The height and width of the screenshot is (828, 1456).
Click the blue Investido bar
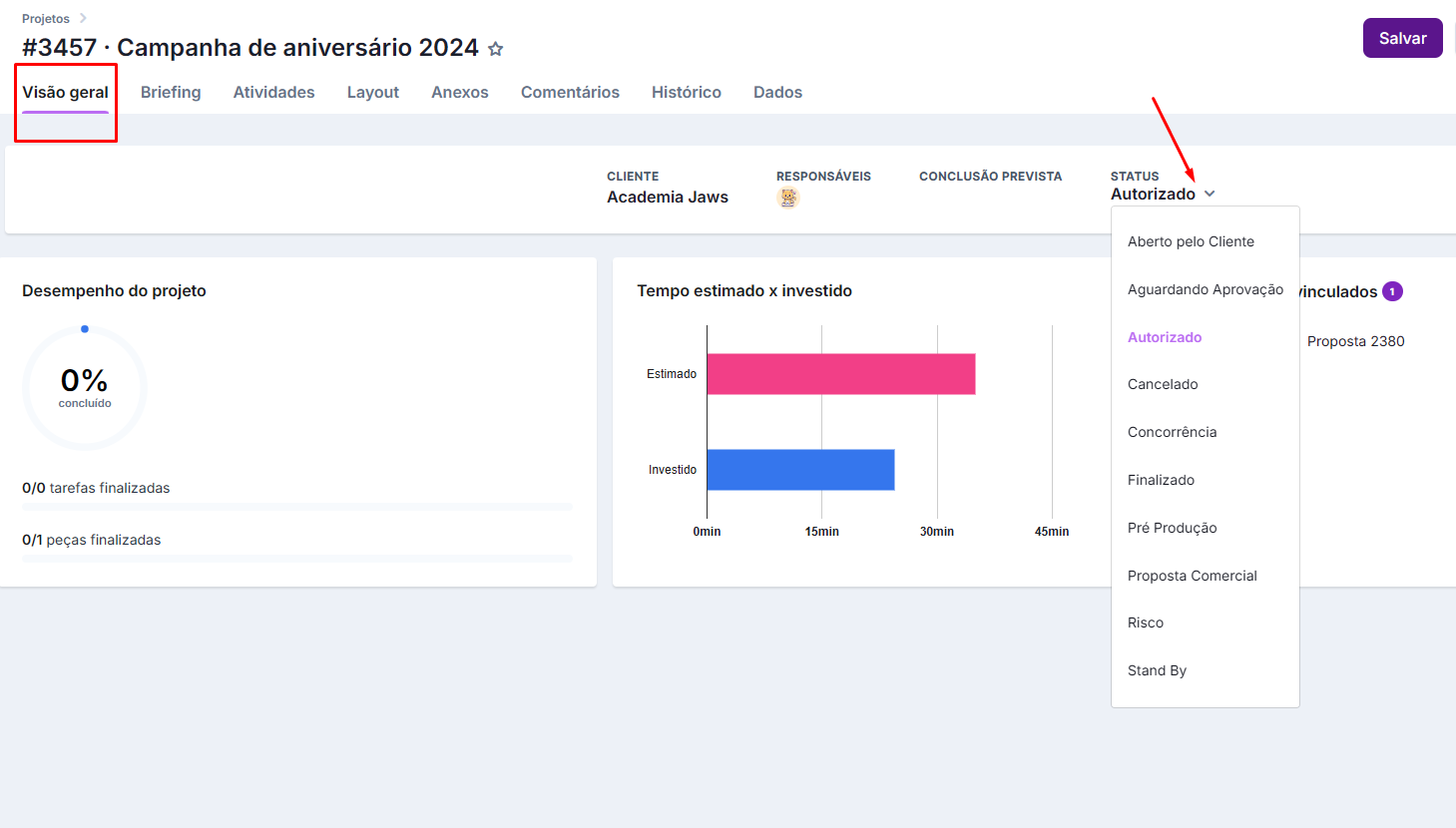pos(800,470)
